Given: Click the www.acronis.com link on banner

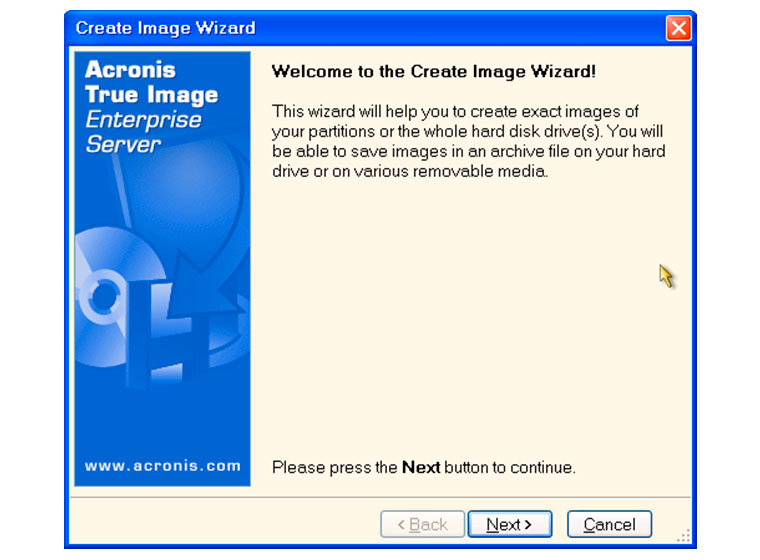Looking at the screenshot, I should point(162,466).
